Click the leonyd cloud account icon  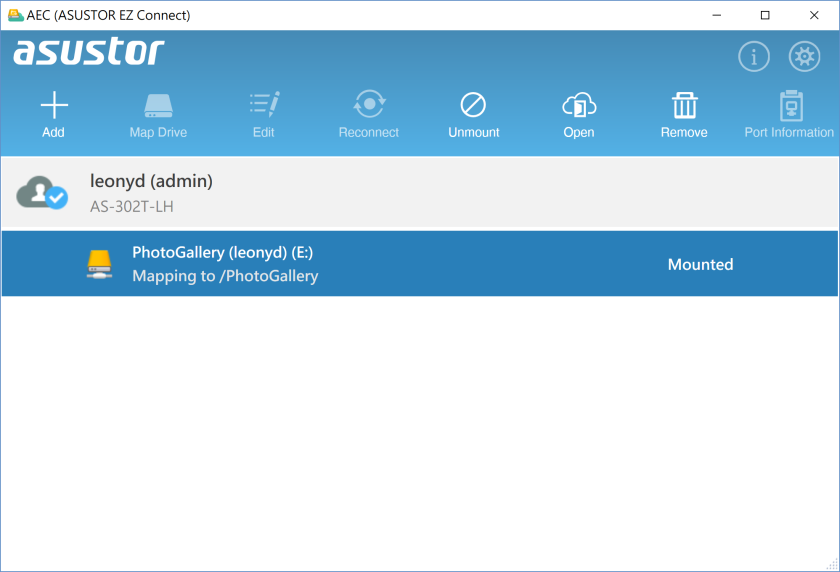click(x=42, y=192)
